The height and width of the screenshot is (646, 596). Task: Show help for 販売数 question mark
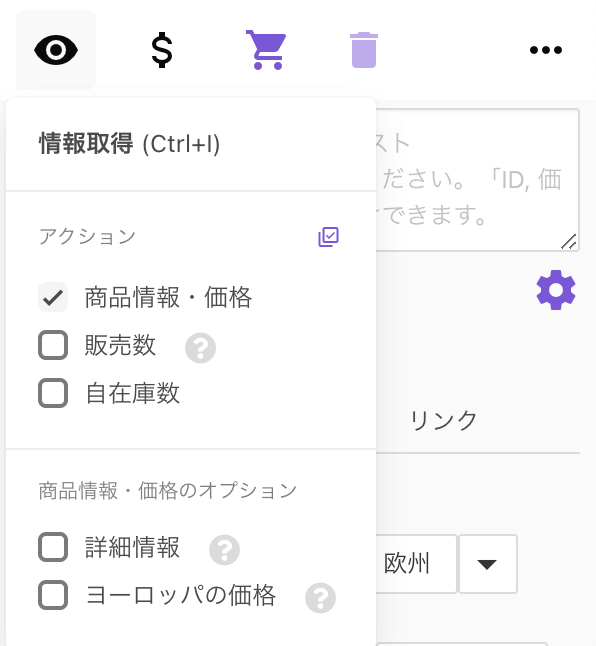pos(200,348)
